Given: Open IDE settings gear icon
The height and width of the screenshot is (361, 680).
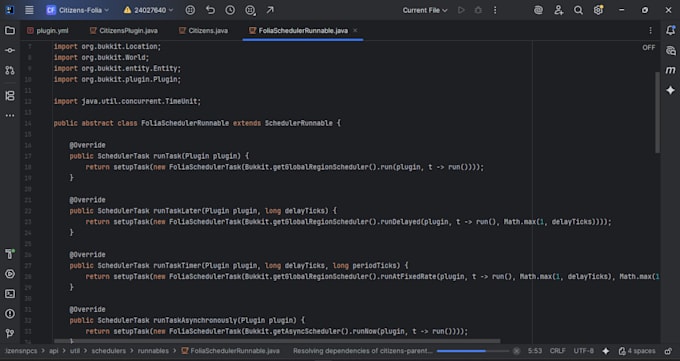Looking at the screenshot, I should [598, 10].
